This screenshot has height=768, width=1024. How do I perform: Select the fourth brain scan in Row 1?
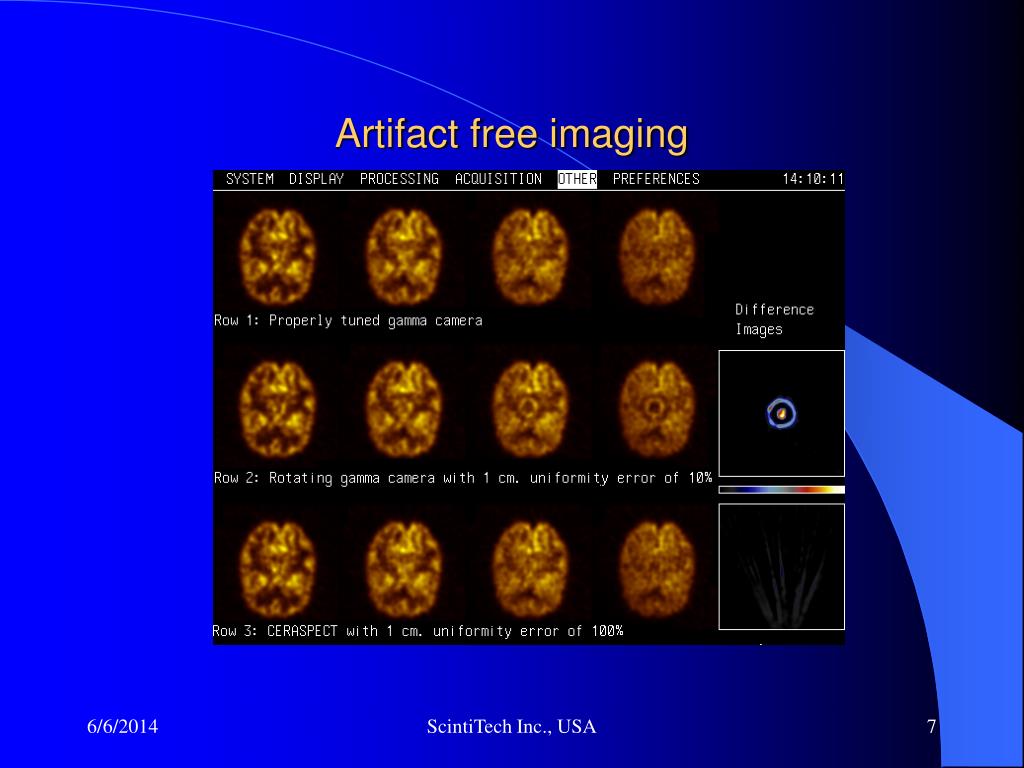[x=656, y=256]
